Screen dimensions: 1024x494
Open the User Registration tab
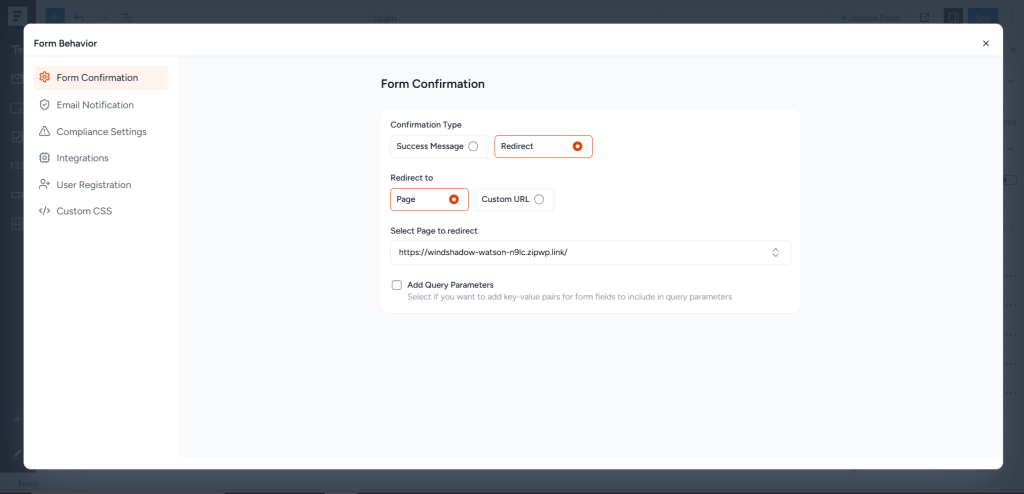pos(93,185)
